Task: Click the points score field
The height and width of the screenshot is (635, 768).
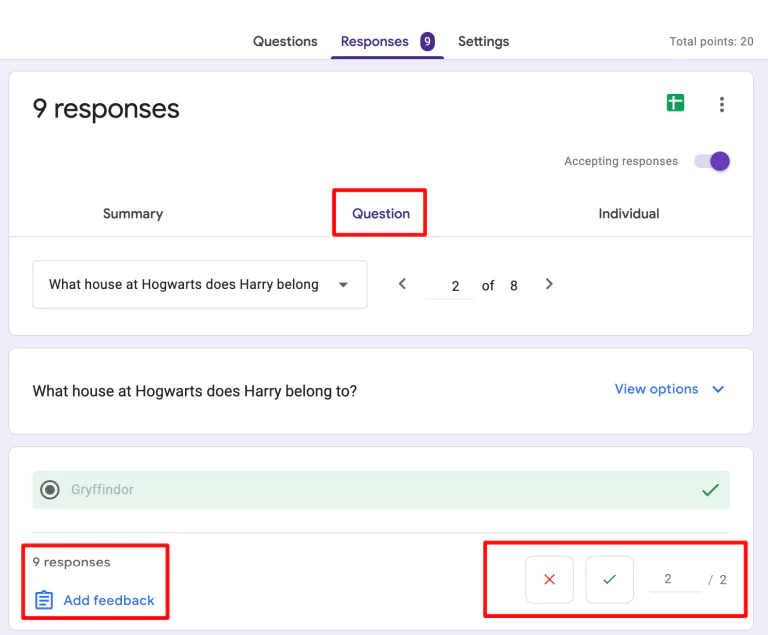Action: [675, 579]
